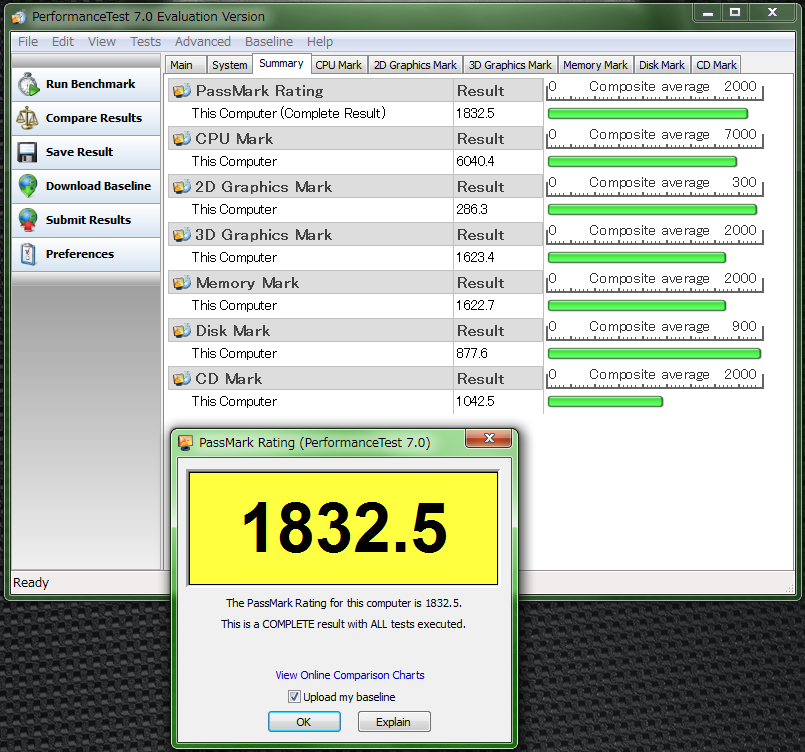
Task: Click the Explain button
Action: point(394,722)
